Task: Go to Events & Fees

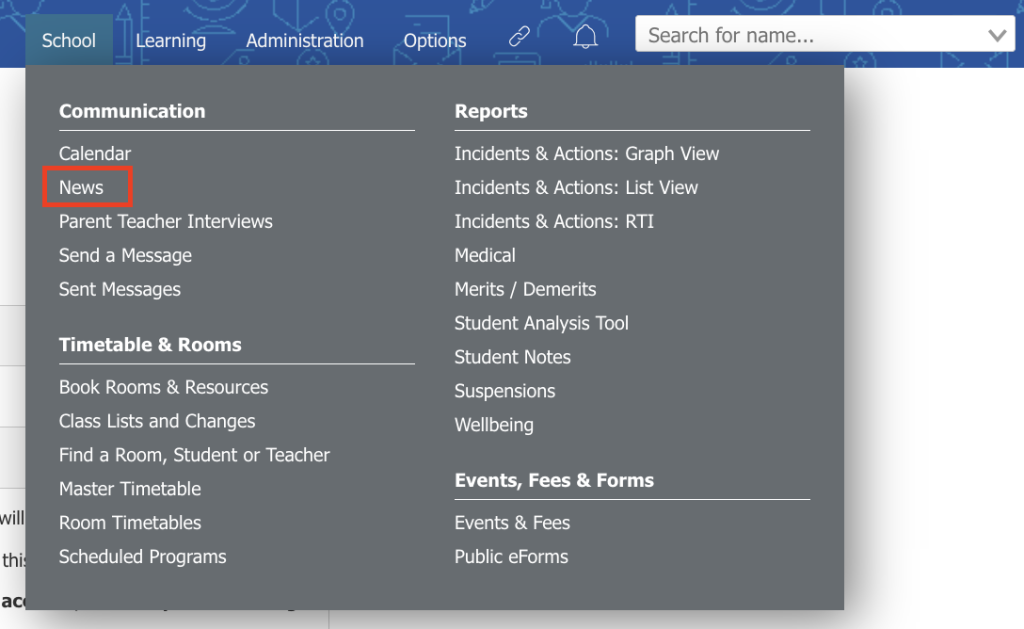Action: [512, 523]
